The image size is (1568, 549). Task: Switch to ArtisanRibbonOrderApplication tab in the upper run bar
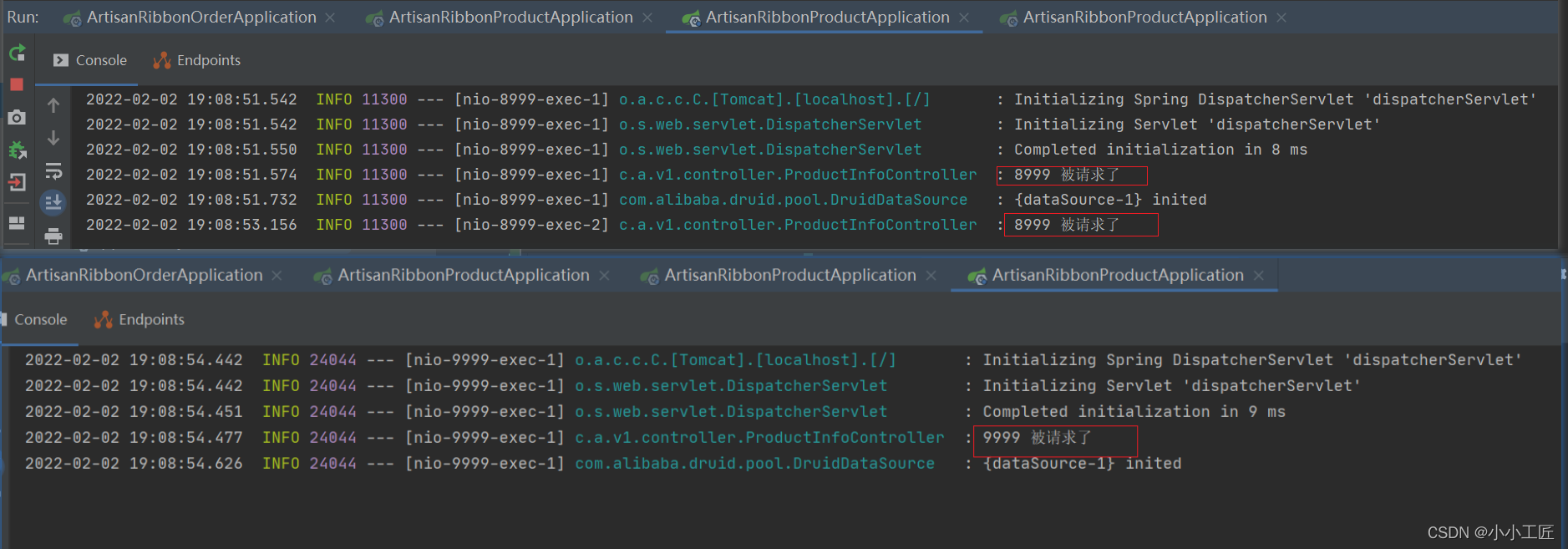click(x=200, y=18)
